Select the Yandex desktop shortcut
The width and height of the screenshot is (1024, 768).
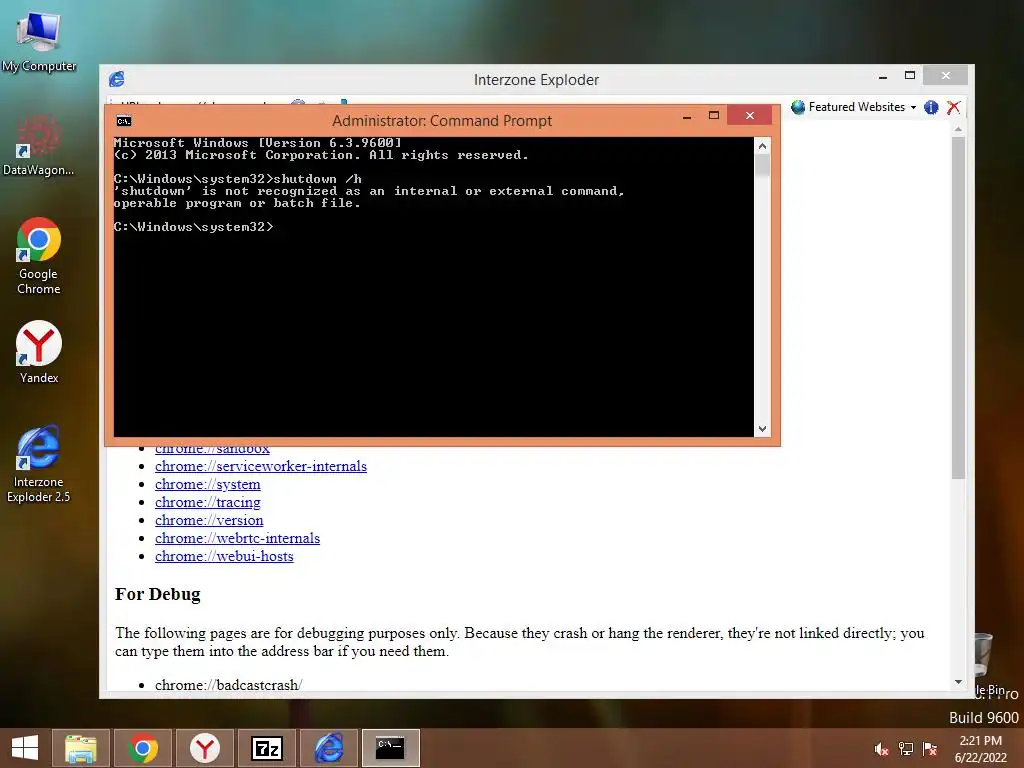click(x=39, y=351)
